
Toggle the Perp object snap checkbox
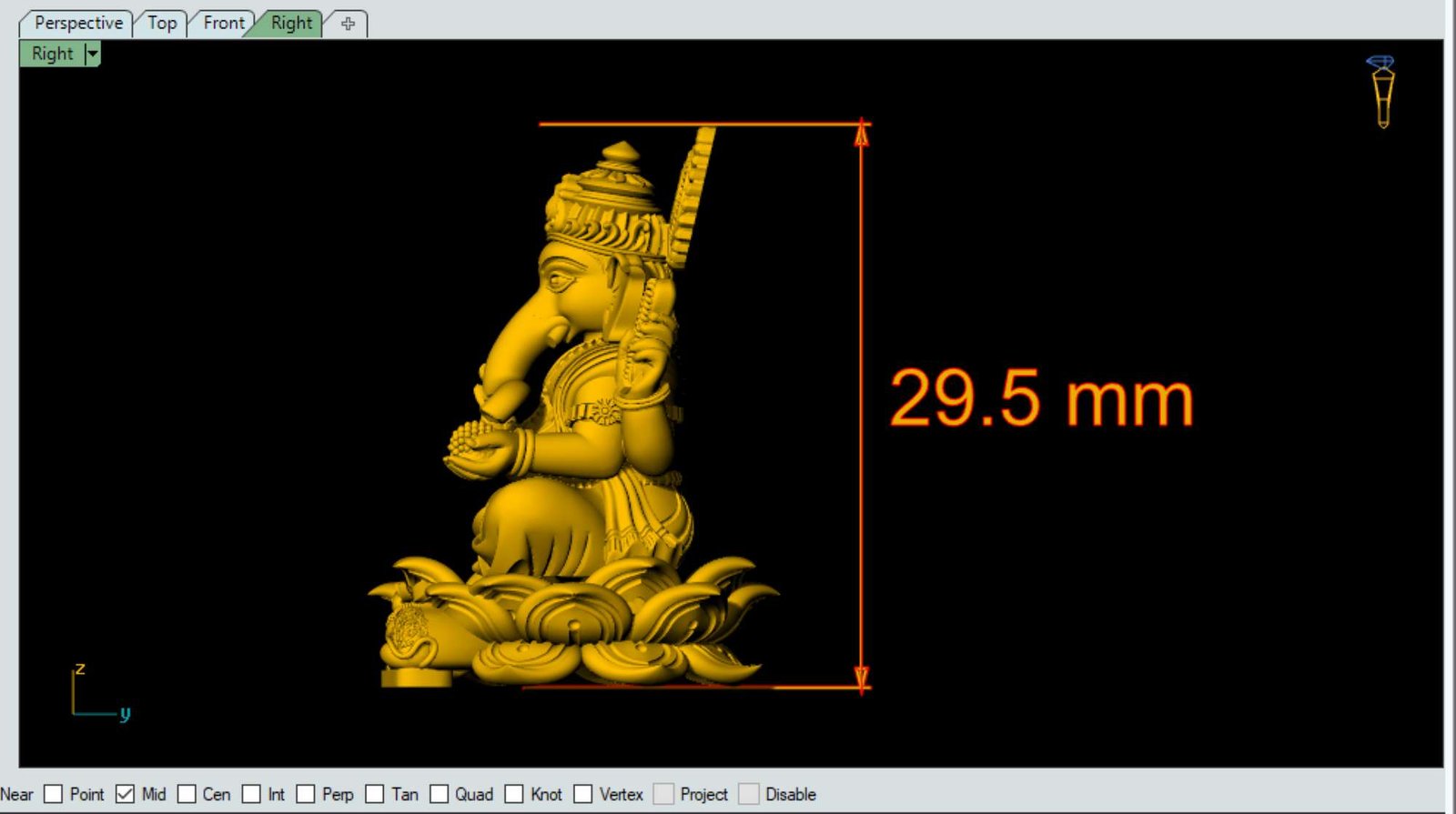click(x=306, y=794)
